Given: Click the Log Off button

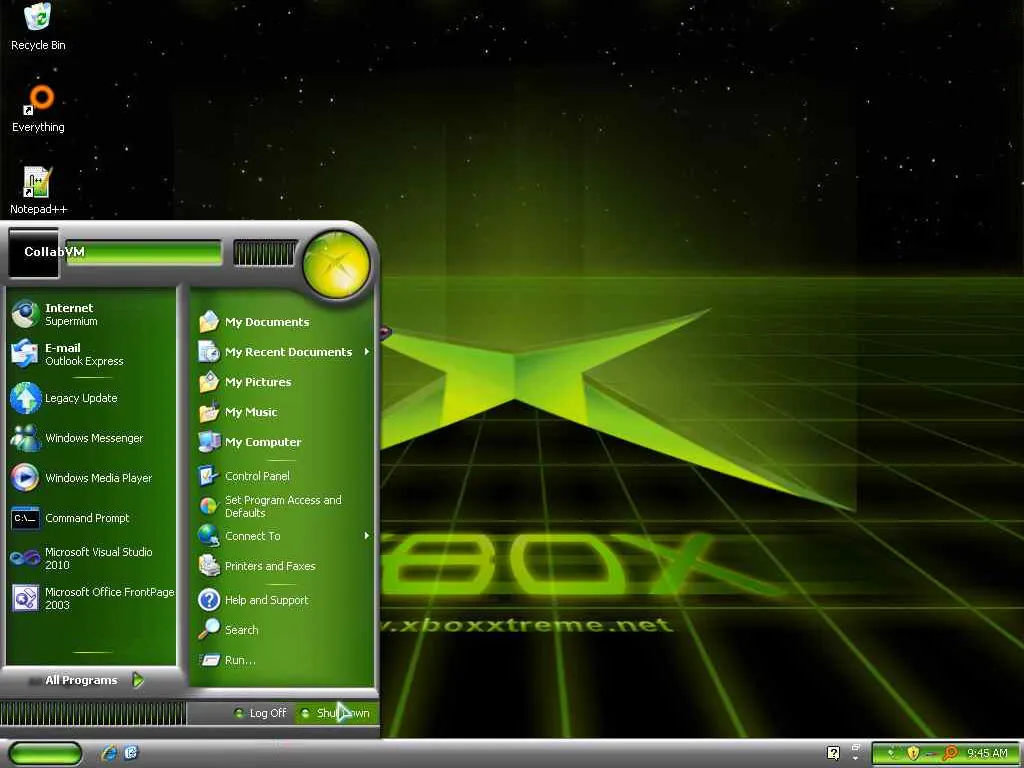Looking at the screenshot, I should coord(260,712).
